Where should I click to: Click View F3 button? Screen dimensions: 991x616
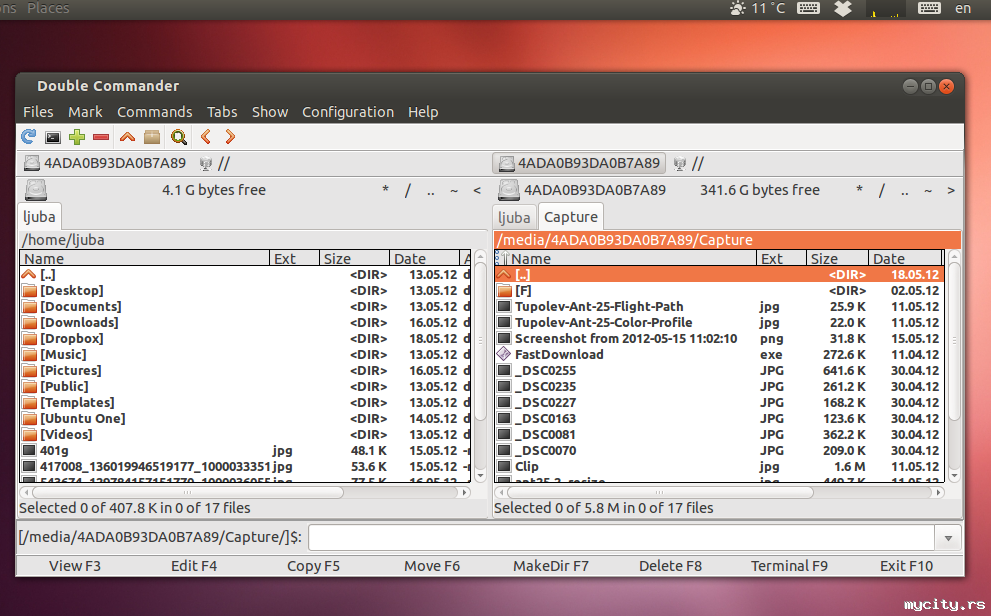coord(75,565)
